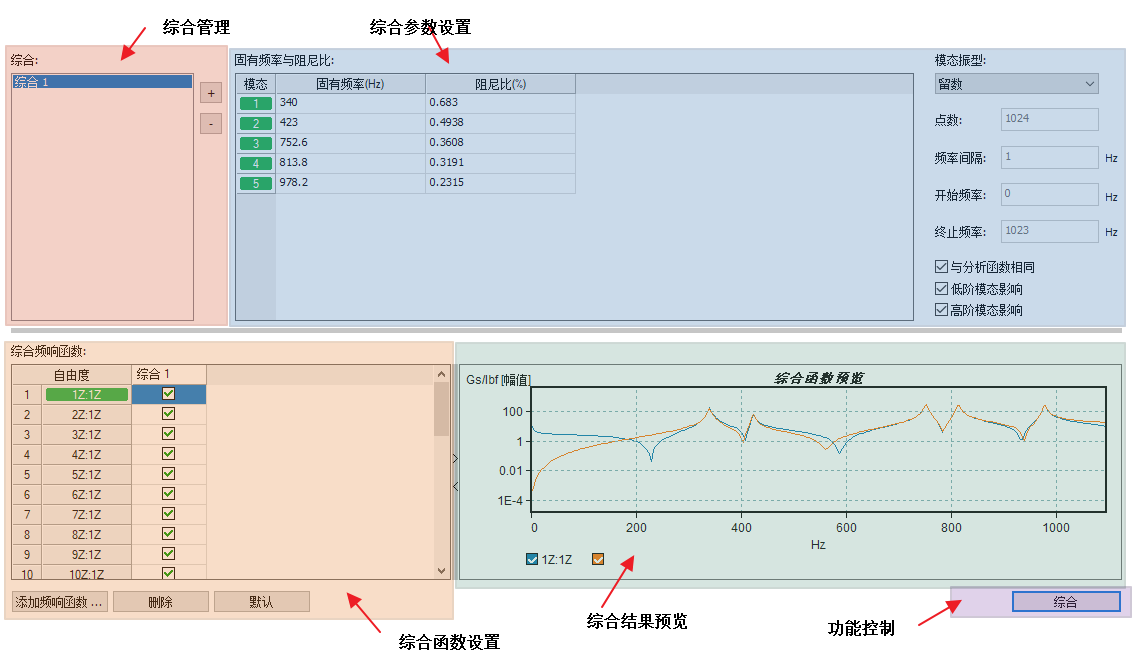This screenshot has height=655, width=1133.
Task: Collapse panel with the right-pointing splitter arrow
Action: (455, 459)
